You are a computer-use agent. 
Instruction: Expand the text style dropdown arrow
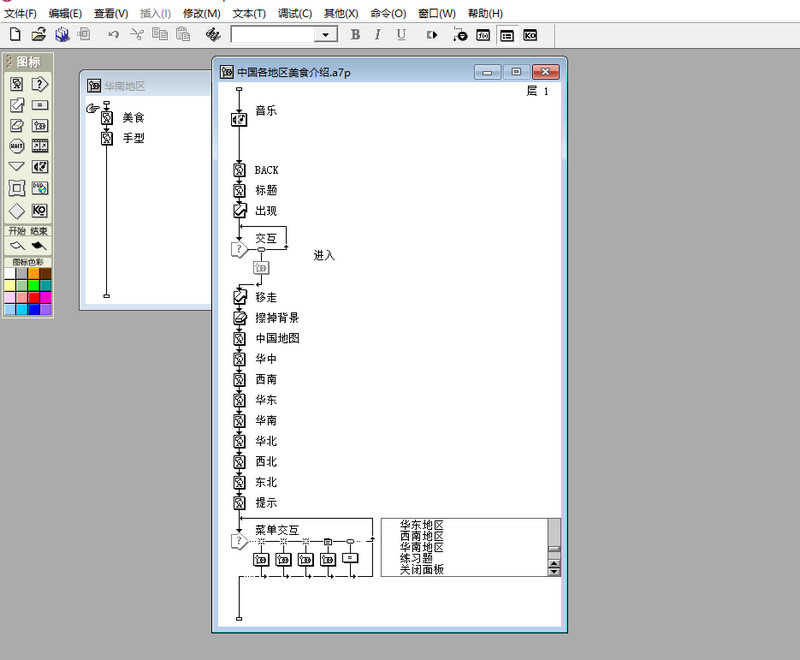[325, 35]
